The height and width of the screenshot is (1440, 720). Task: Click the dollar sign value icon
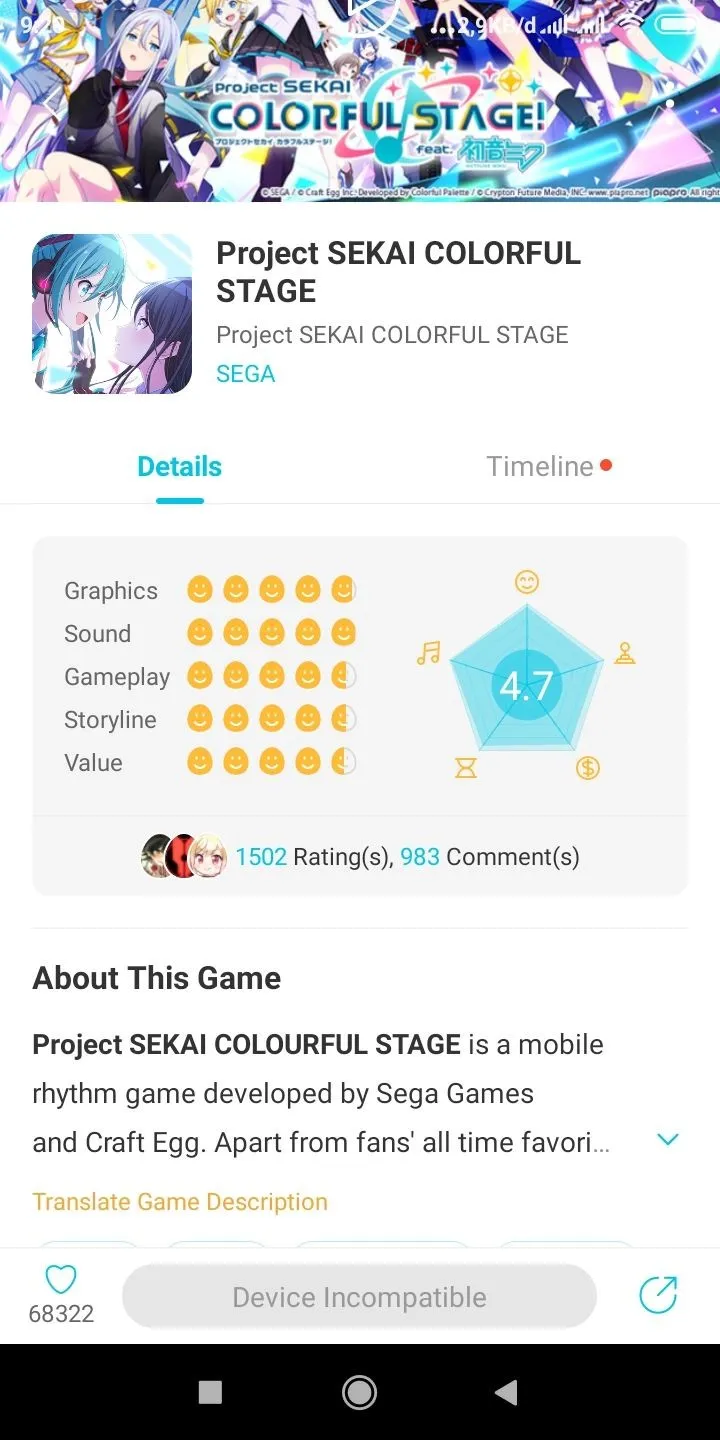click(588, 768)
